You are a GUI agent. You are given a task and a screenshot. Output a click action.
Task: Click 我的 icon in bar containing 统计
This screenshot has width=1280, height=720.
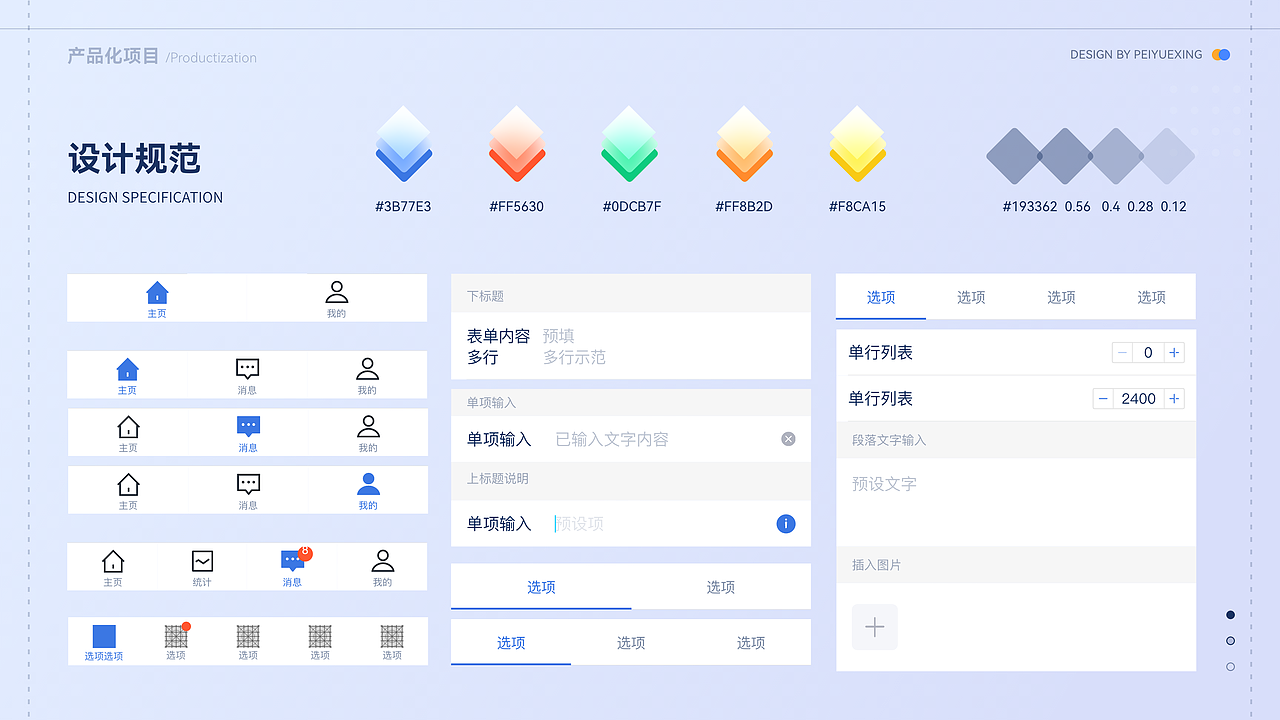383,561
